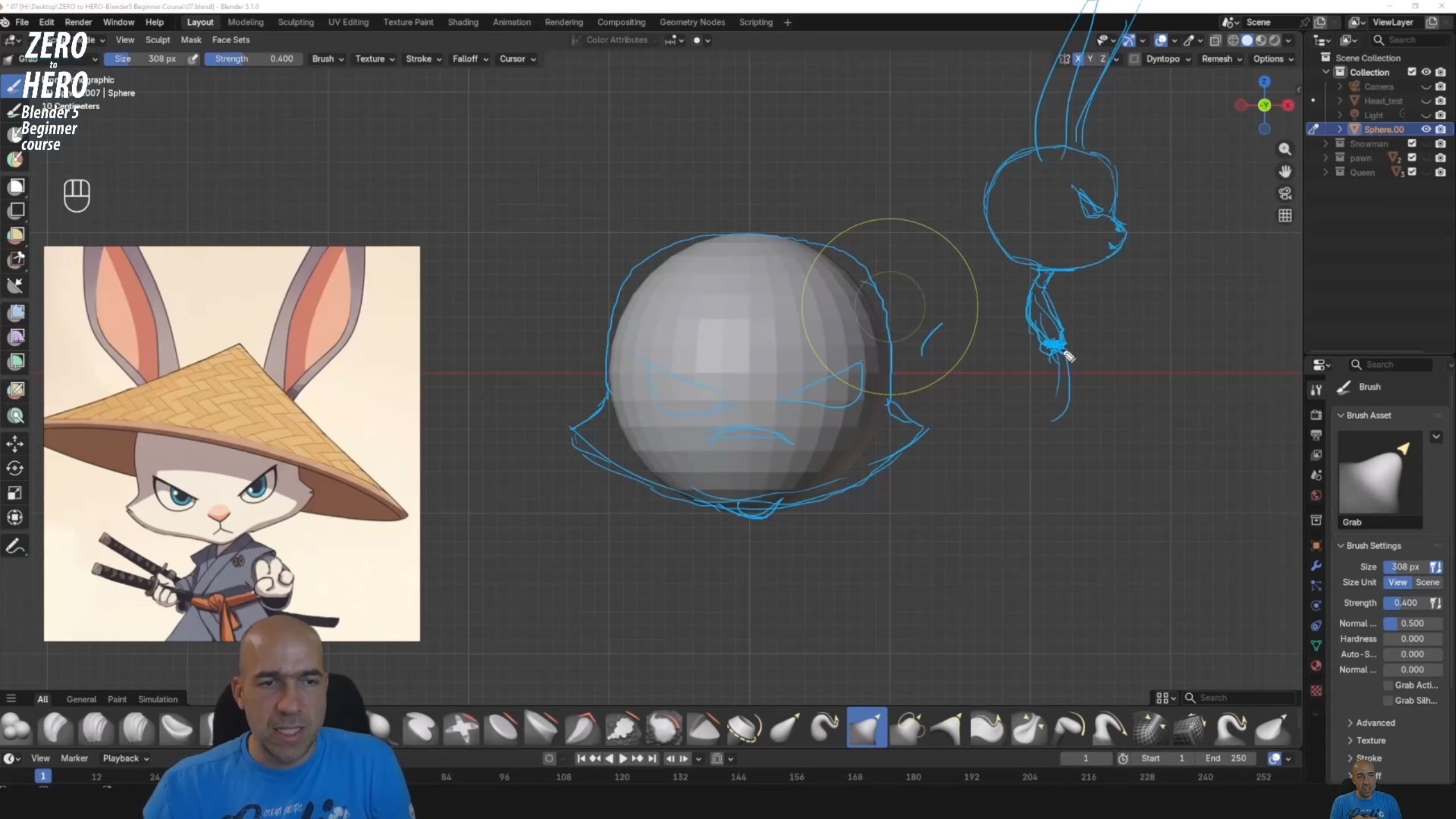Viewport: 1456px width, 819px height.
Task: Disable Queen collection render camera icon
Action: (x=1440, y=172)
